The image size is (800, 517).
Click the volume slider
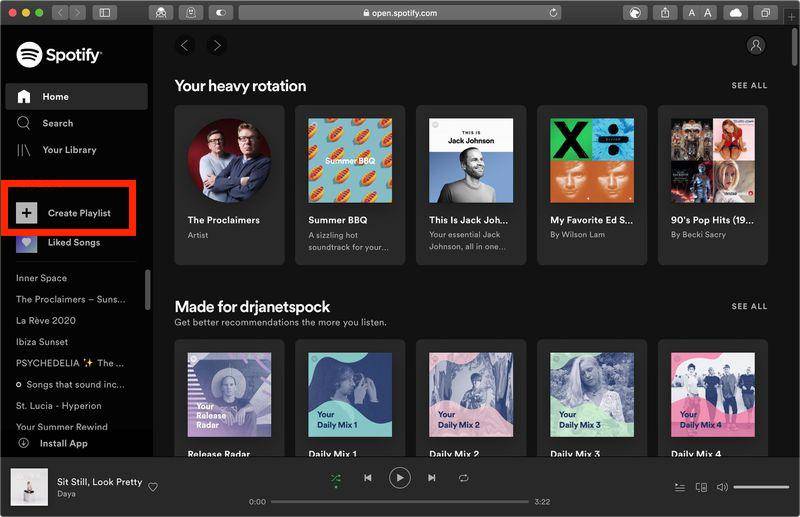(x=761, y=487)
